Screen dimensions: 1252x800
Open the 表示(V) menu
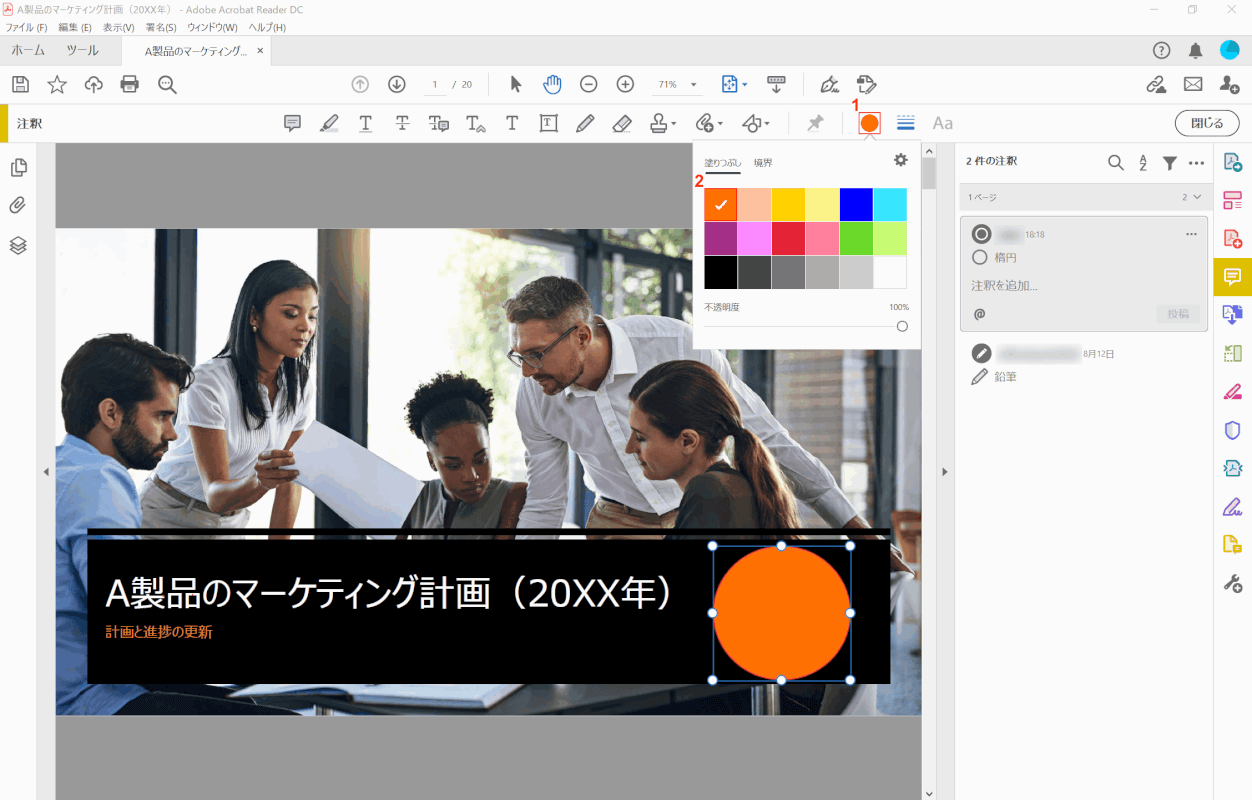click(118, 27)
